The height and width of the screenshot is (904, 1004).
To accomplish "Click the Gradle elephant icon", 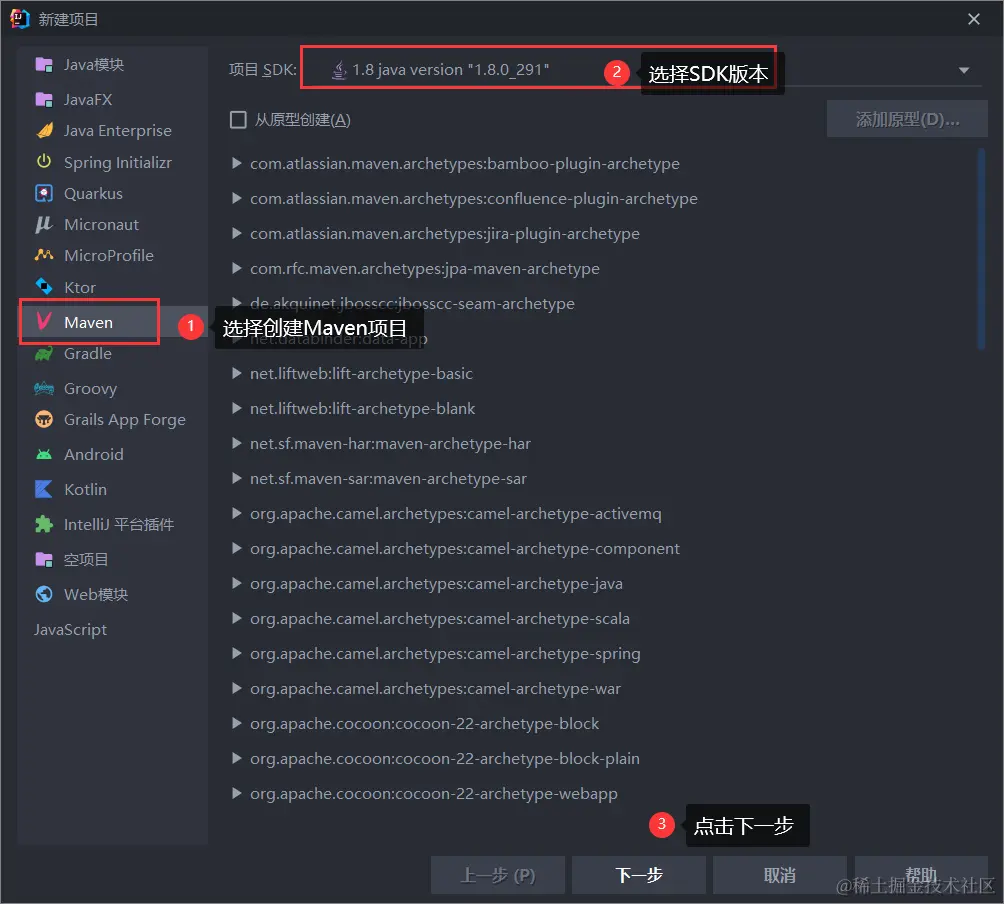I will [44, 353].
